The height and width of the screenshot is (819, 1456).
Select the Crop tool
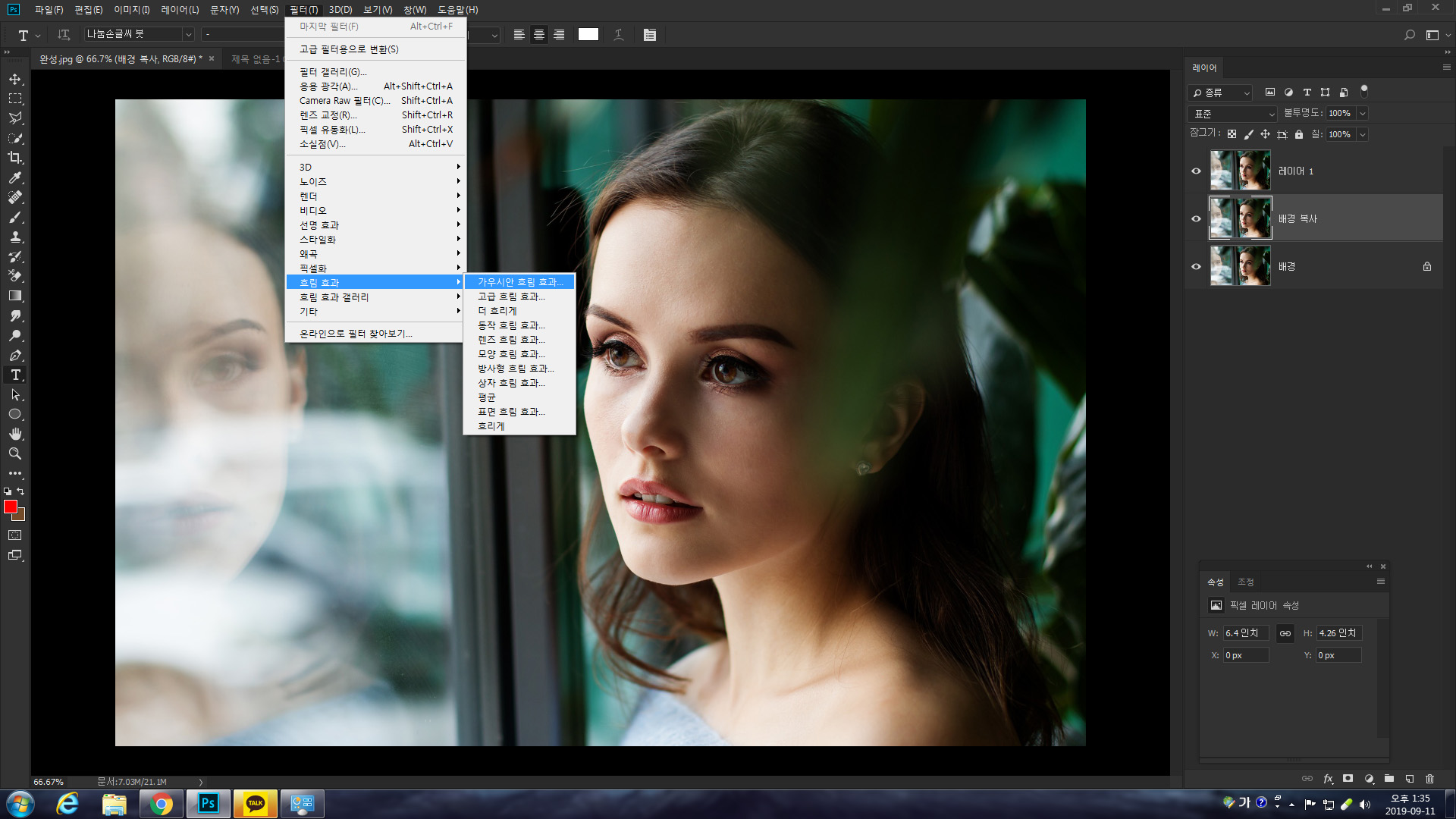click(15, 158)
